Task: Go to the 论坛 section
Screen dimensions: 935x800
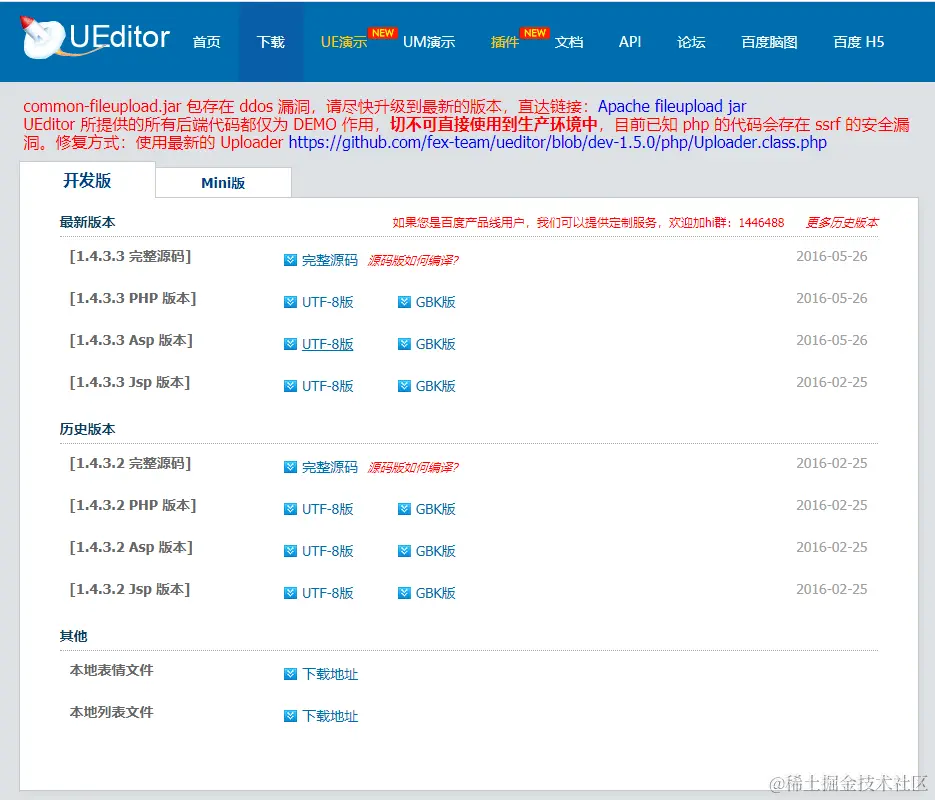Action: 690,42
